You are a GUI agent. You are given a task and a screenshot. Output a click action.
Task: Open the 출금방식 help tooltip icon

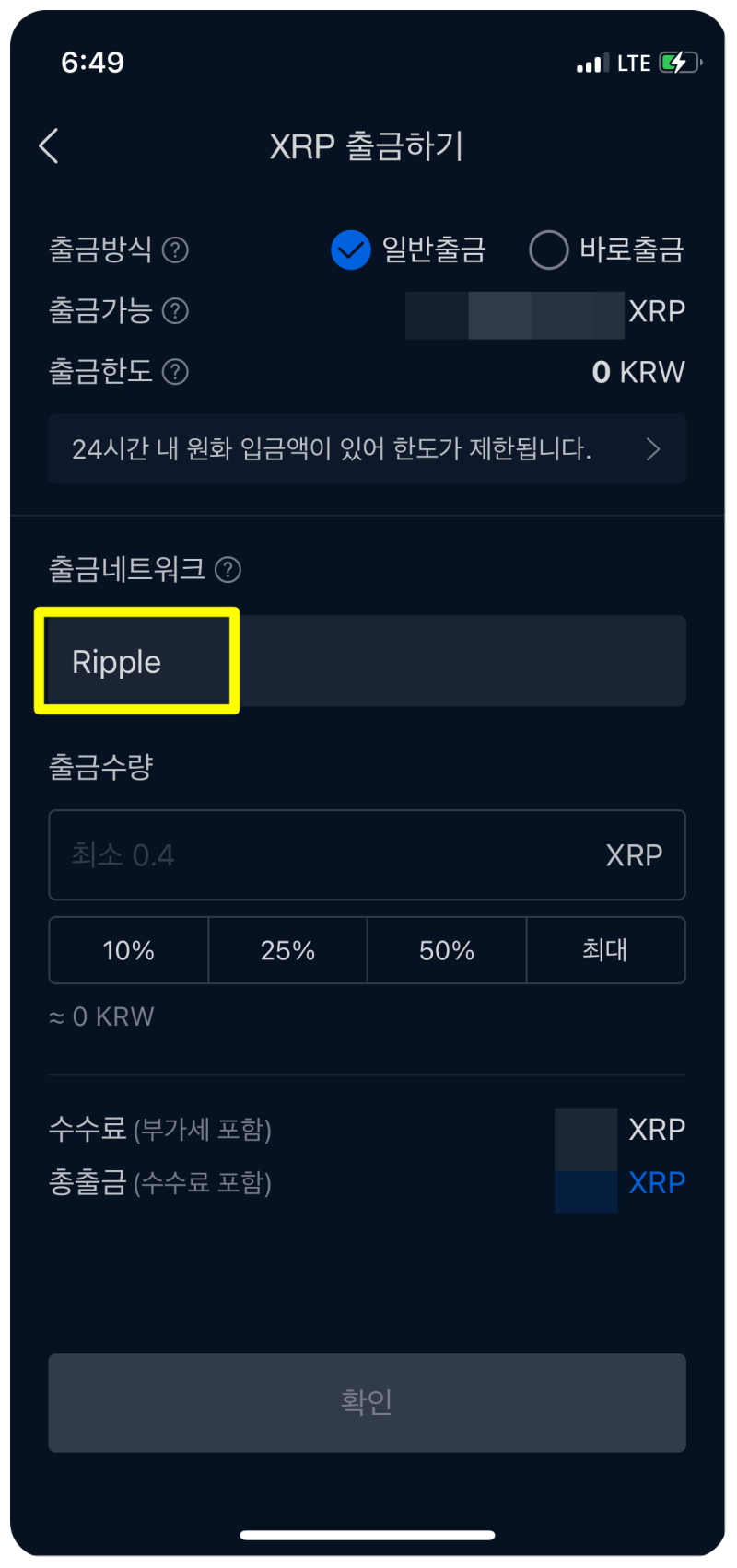coord(175,250)
